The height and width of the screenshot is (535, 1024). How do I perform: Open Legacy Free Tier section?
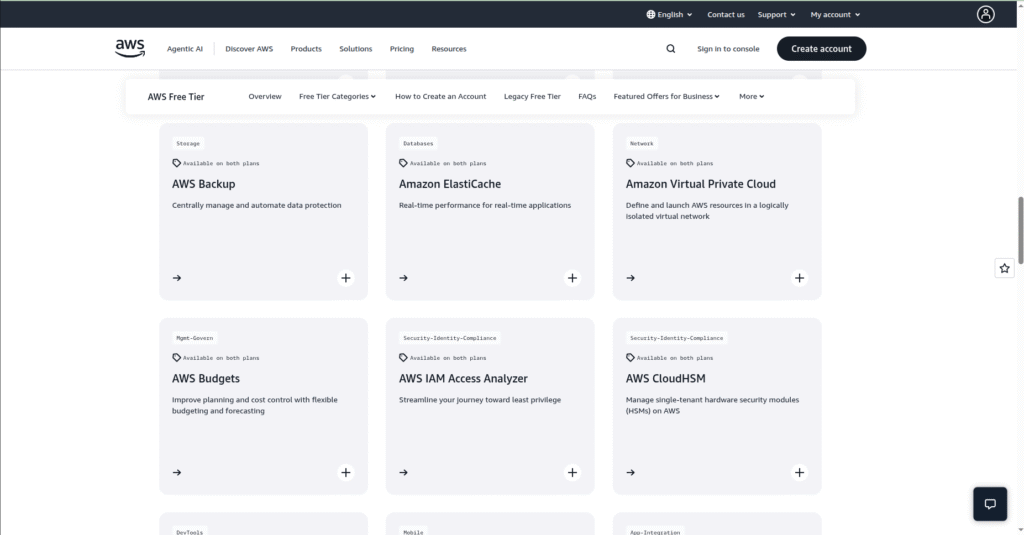coord(532,96)
